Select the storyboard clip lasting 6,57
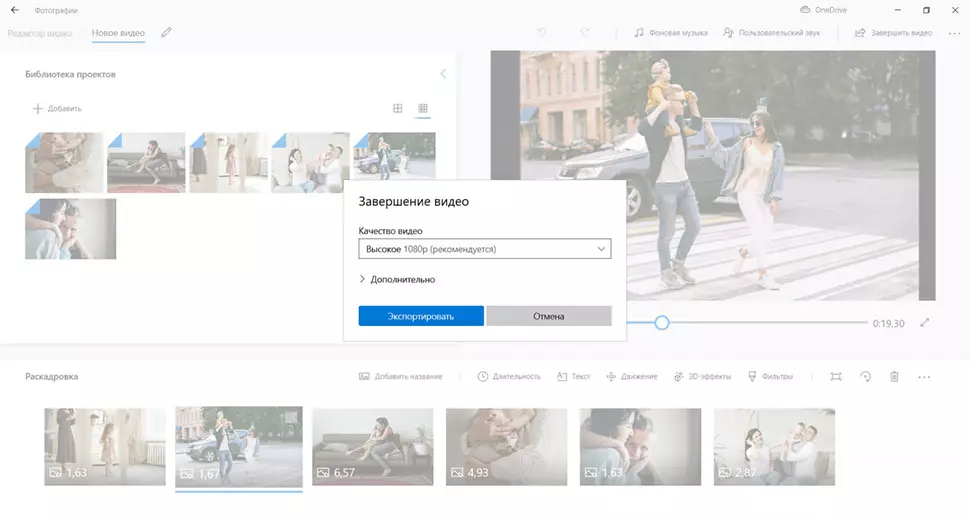The height and width of the screenshot is (517, 970). pyautogui.click(x=372, y=446)
